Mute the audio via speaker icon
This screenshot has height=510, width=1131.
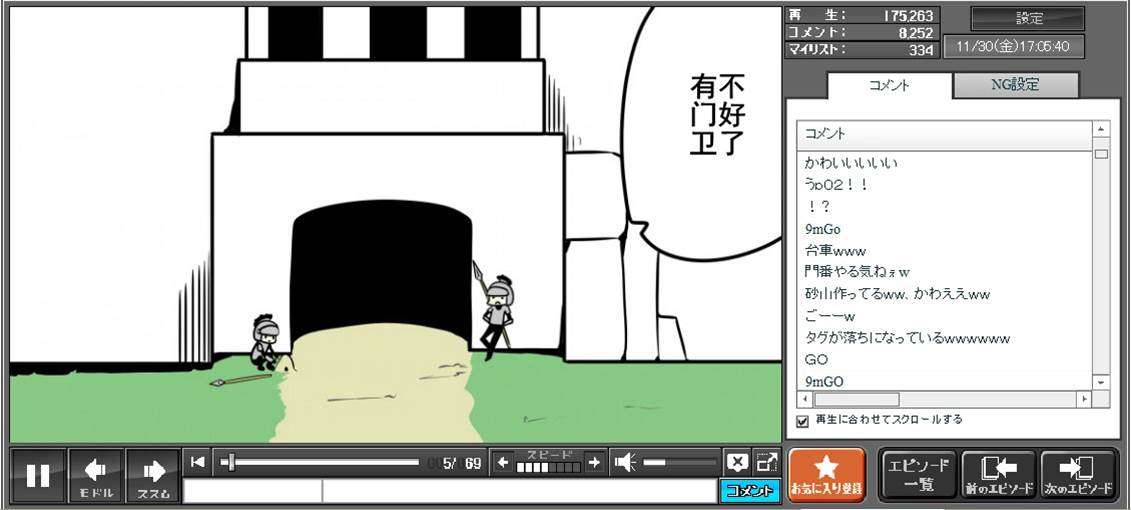[625, 462]
